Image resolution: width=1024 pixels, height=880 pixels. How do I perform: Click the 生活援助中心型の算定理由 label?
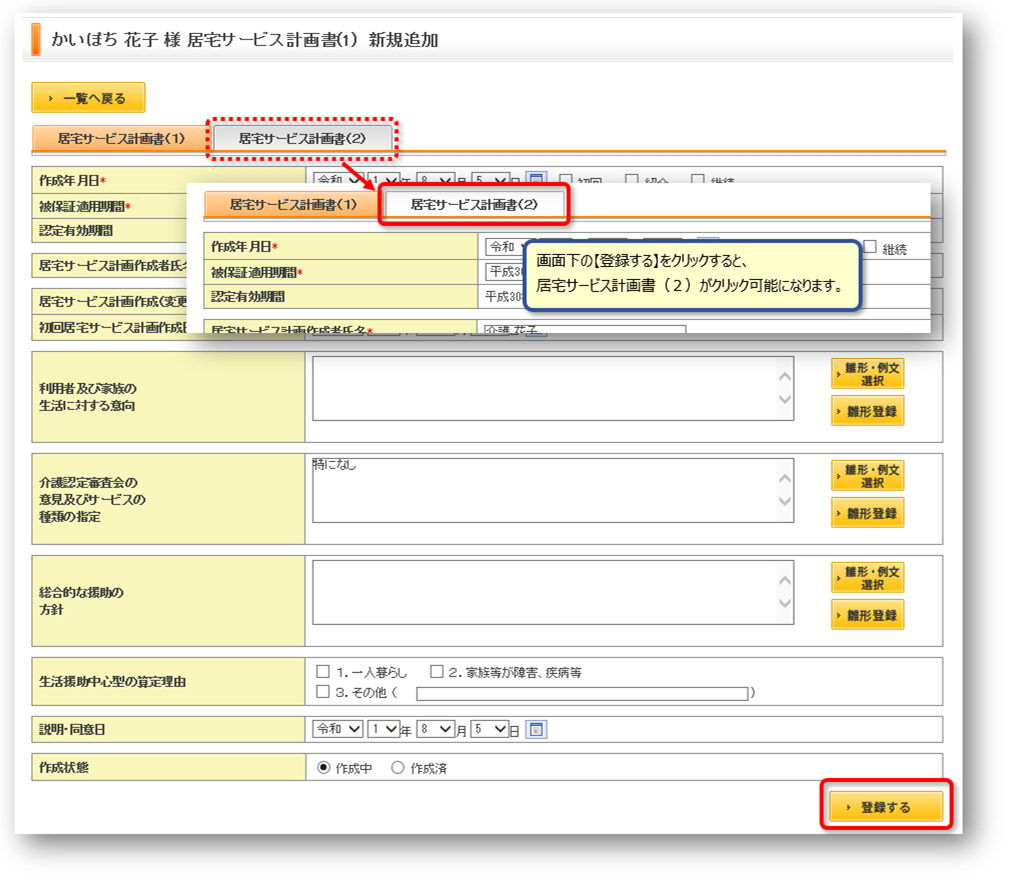pyautogui.click(x=112, y=682)
